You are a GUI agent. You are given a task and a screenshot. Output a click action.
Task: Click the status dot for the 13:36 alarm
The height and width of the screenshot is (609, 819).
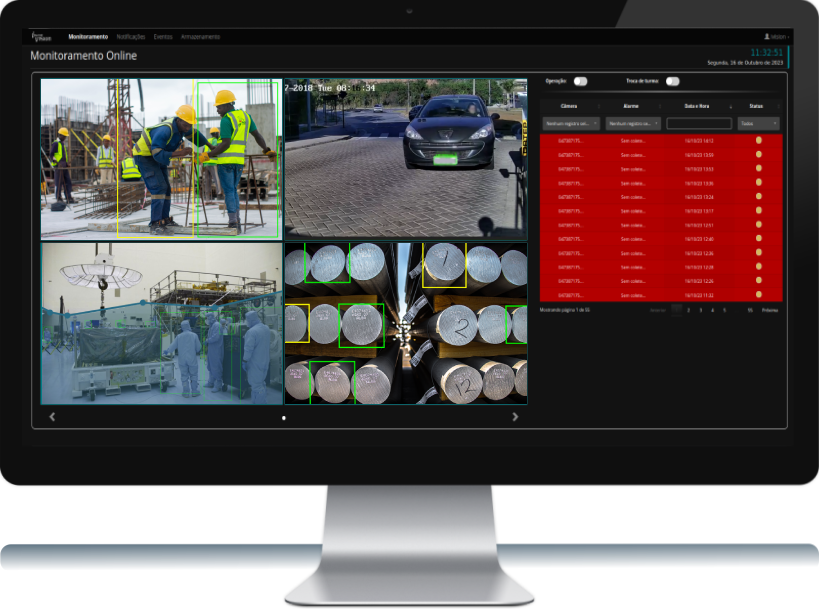tap(758, 182)
